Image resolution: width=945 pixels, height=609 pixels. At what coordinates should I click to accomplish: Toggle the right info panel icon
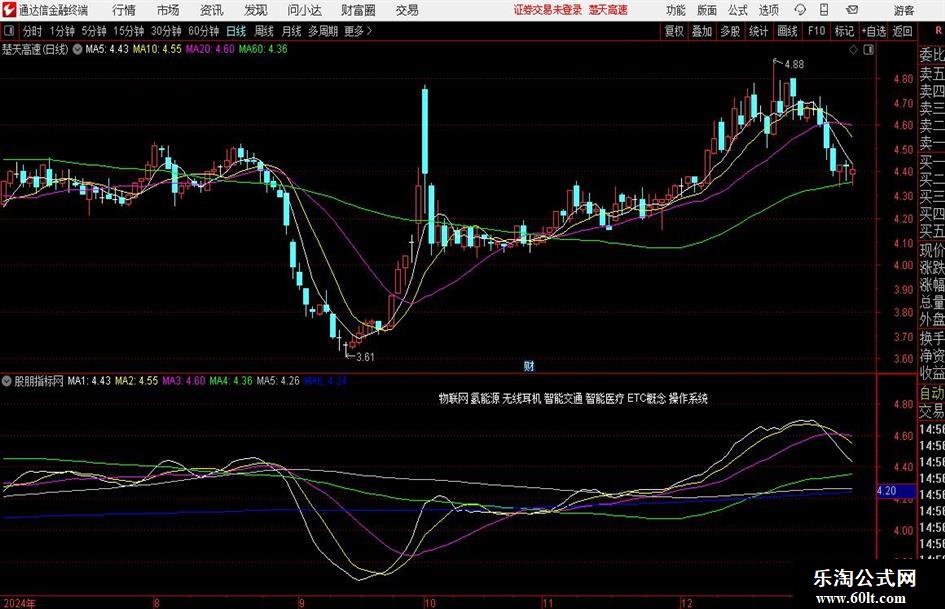[x=868, y=50]
